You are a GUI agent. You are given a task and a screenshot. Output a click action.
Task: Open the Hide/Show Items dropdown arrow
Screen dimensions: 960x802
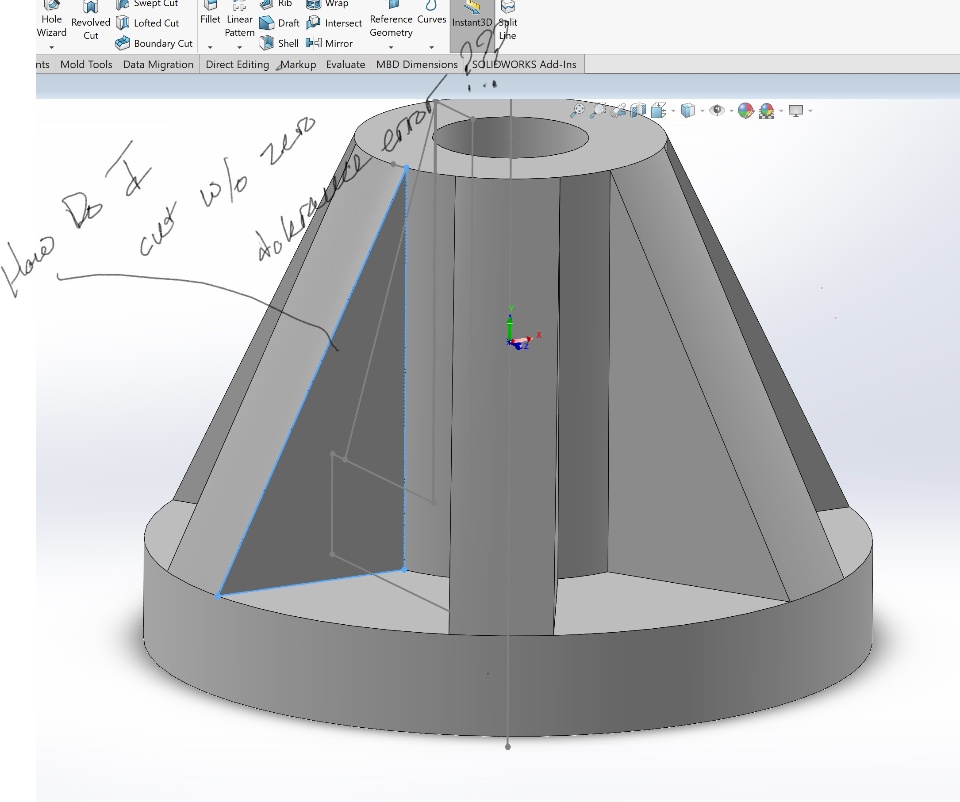point(731,111)
